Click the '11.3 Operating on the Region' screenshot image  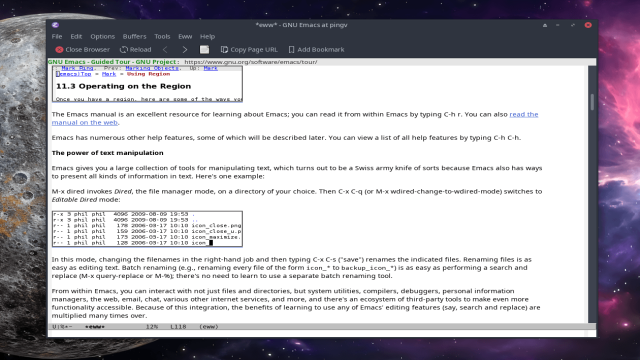tap(147, 84)
